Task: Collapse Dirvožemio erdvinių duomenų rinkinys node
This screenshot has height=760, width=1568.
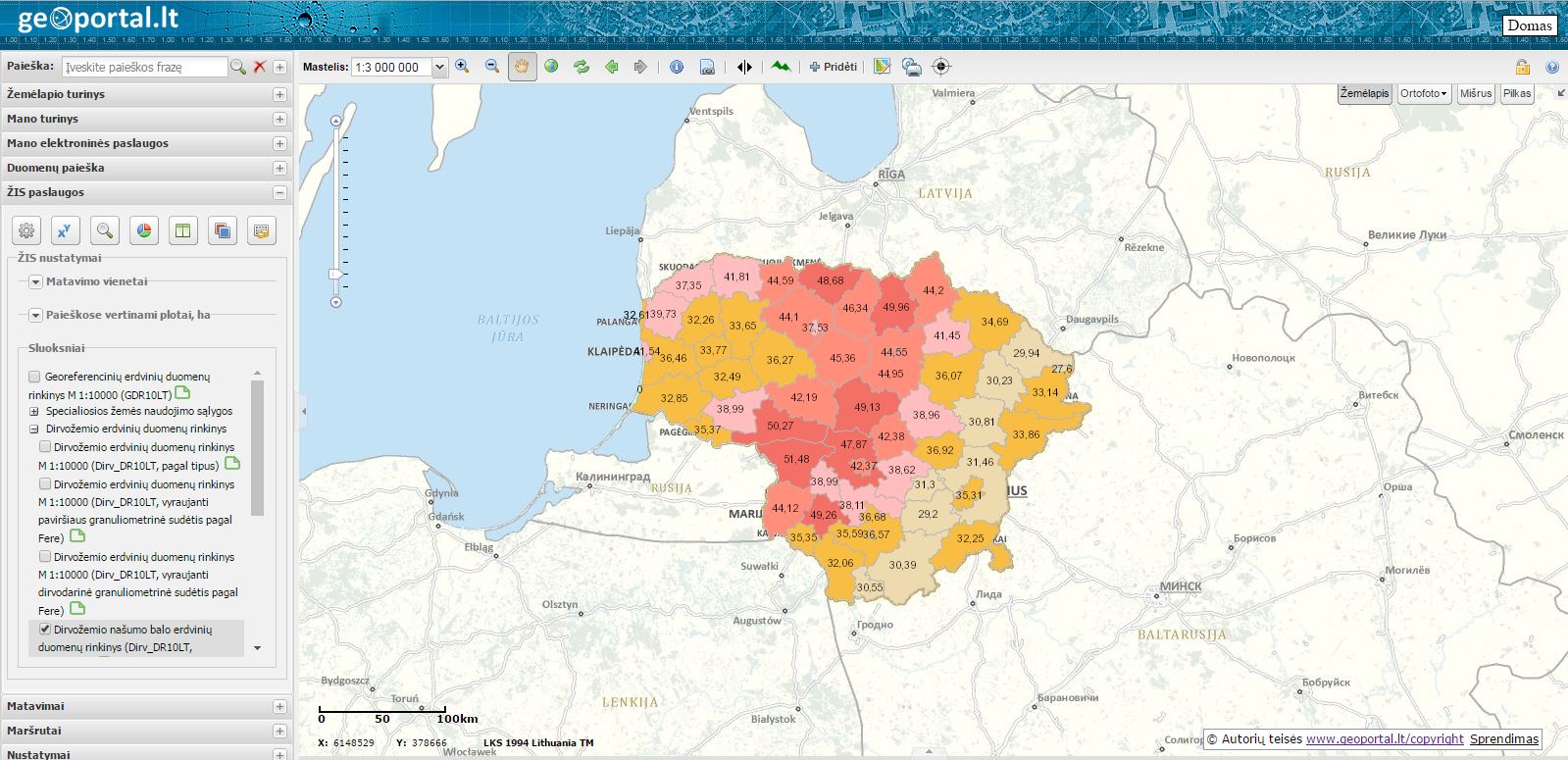Action: [x=34, y=430]
